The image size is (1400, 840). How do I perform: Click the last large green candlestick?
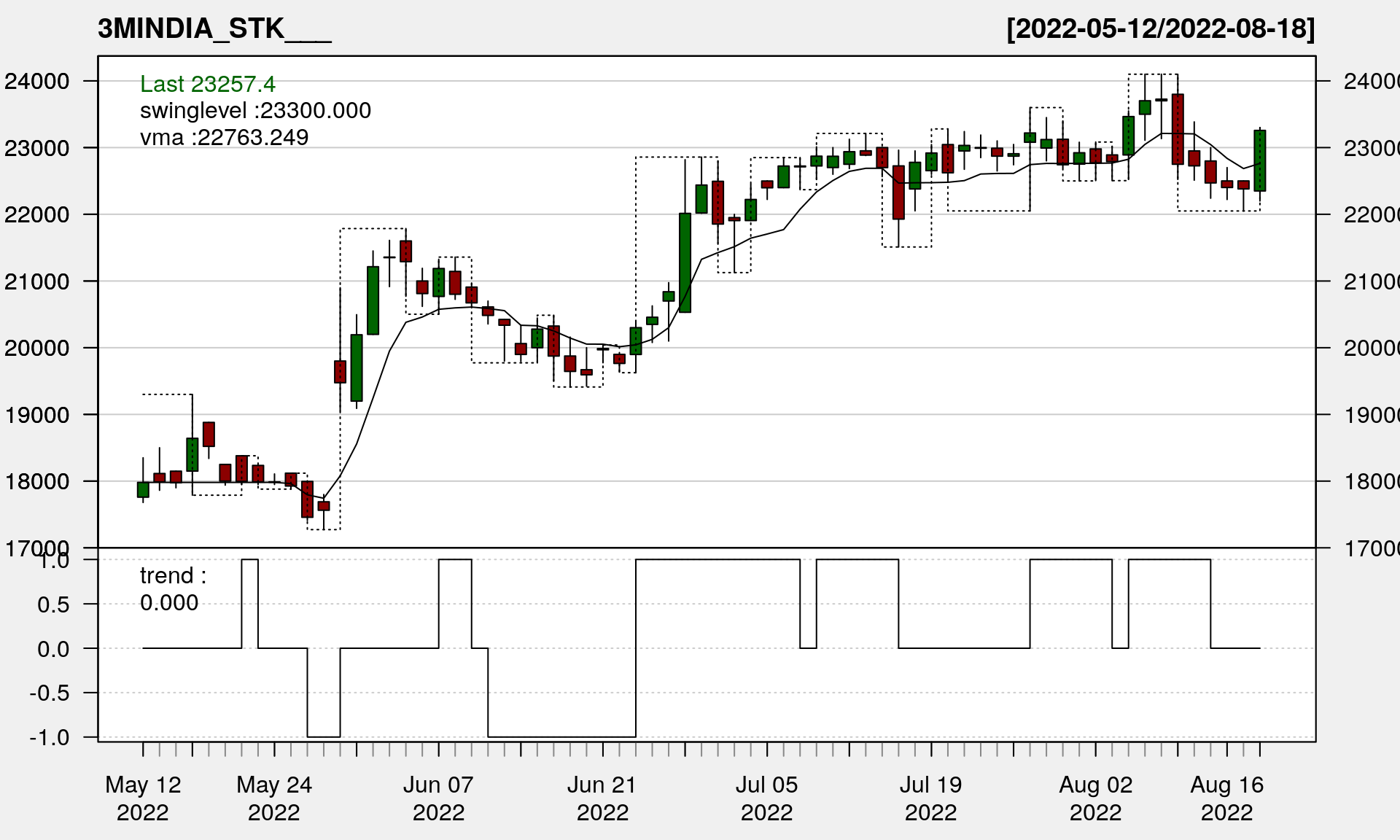(1259, 160)
